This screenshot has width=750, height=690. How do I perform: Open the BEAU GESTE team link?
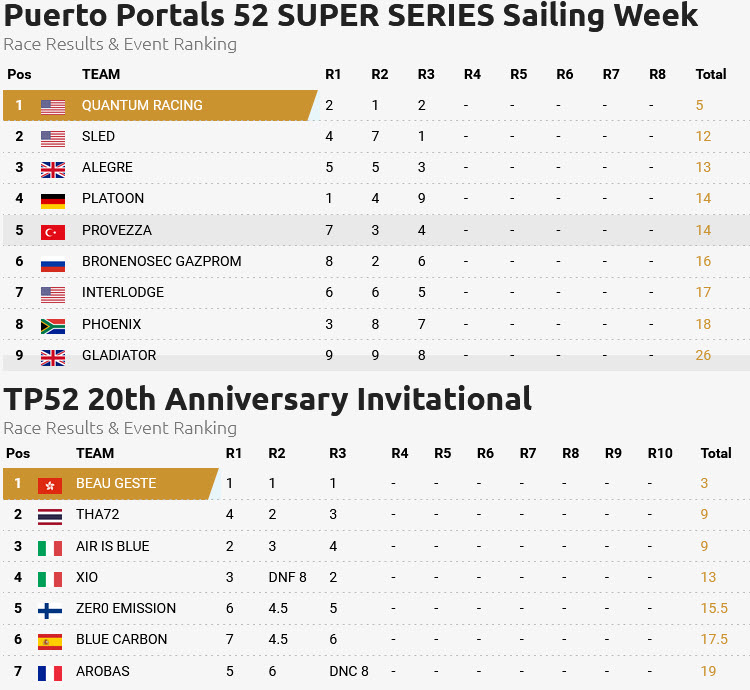(x=116, y=483)
